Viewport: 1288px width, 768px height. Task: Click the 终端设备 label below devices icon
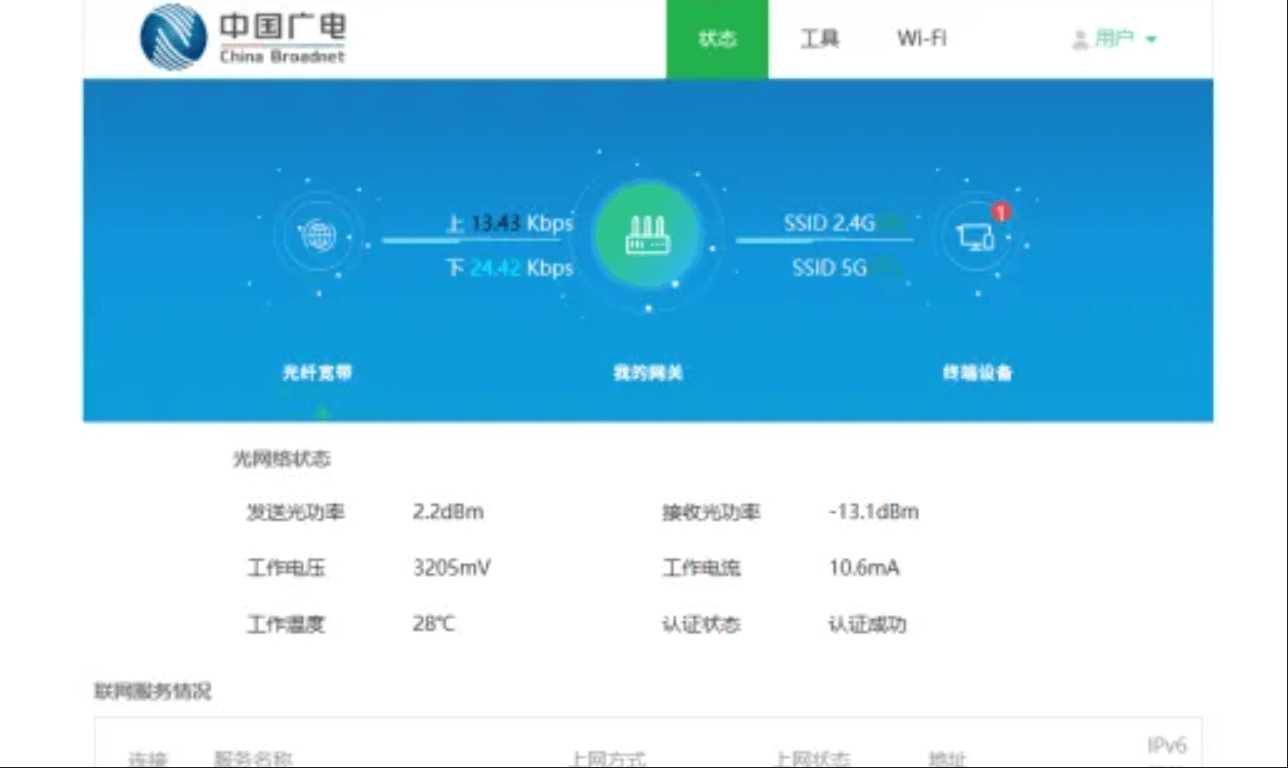coord(977,371)
